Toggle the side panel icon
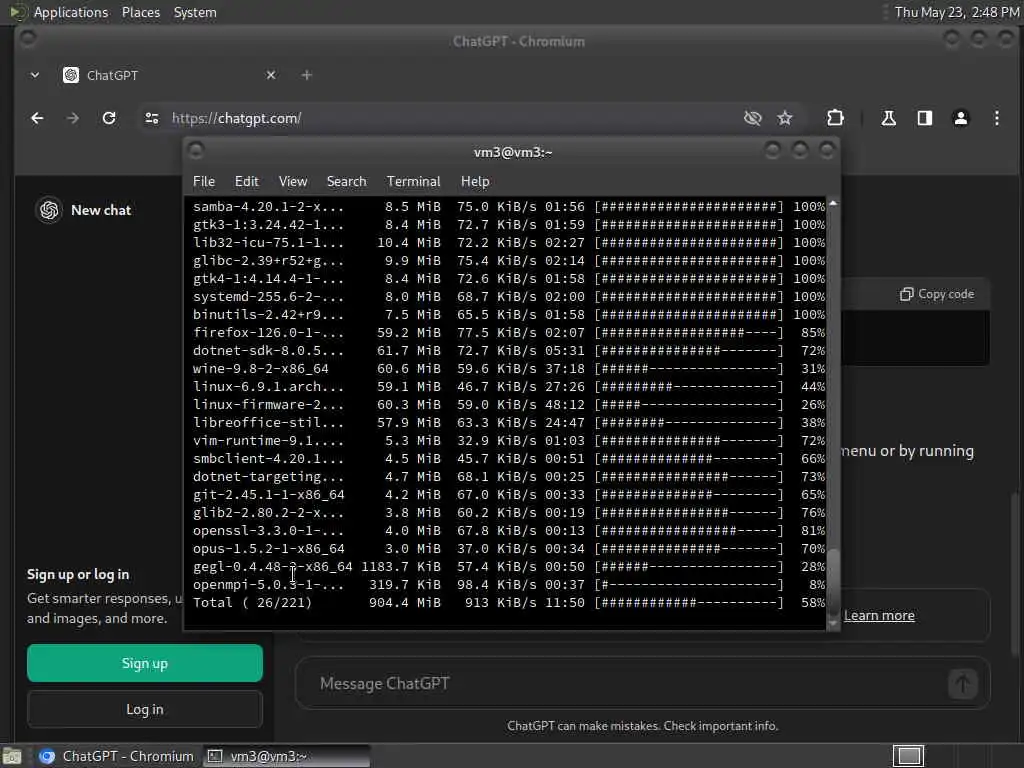 pyautogui.click(x=924, y=118)
